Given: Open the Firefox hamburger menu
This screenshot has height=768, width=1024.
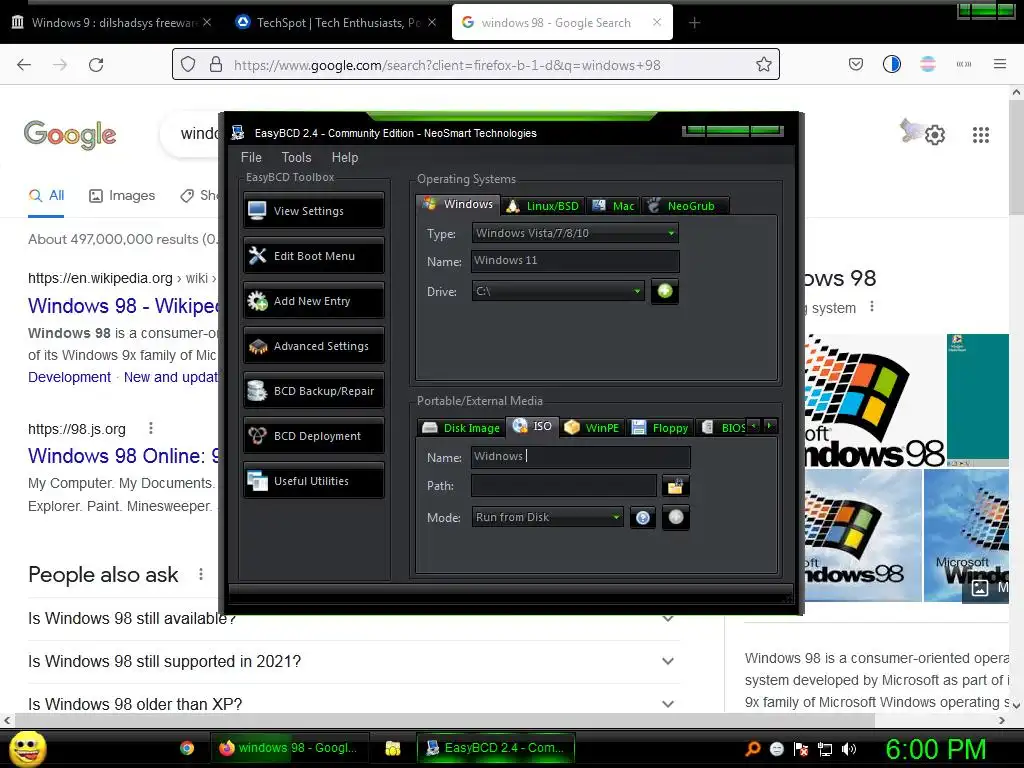Looking at the screenshot, I should pos(999,64).
